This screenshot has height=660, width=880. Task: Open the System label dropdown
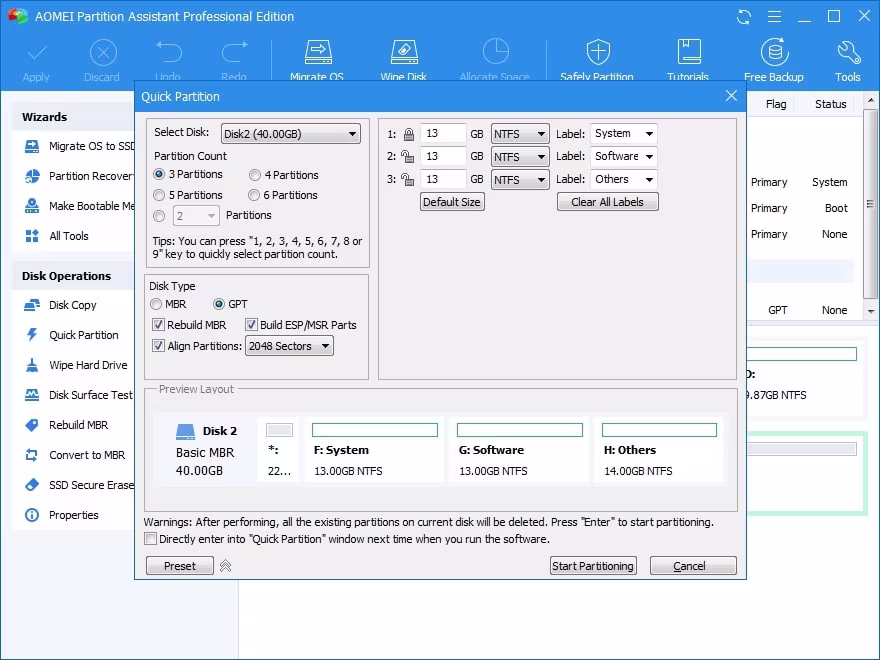(x=624, y=134)
